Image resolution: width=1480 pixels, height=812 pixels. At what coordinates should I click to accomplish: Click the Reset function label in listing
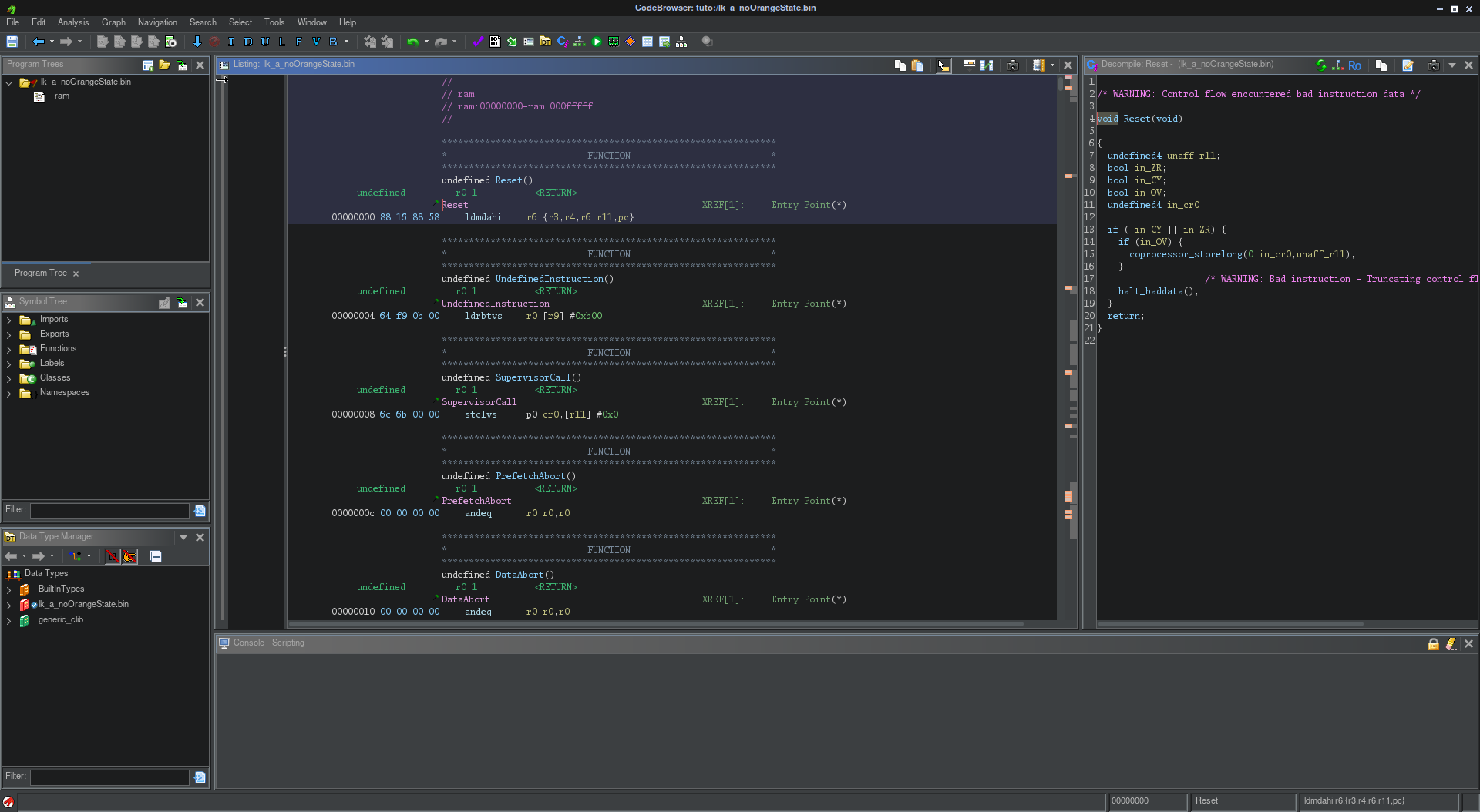[x=455, y=205]
